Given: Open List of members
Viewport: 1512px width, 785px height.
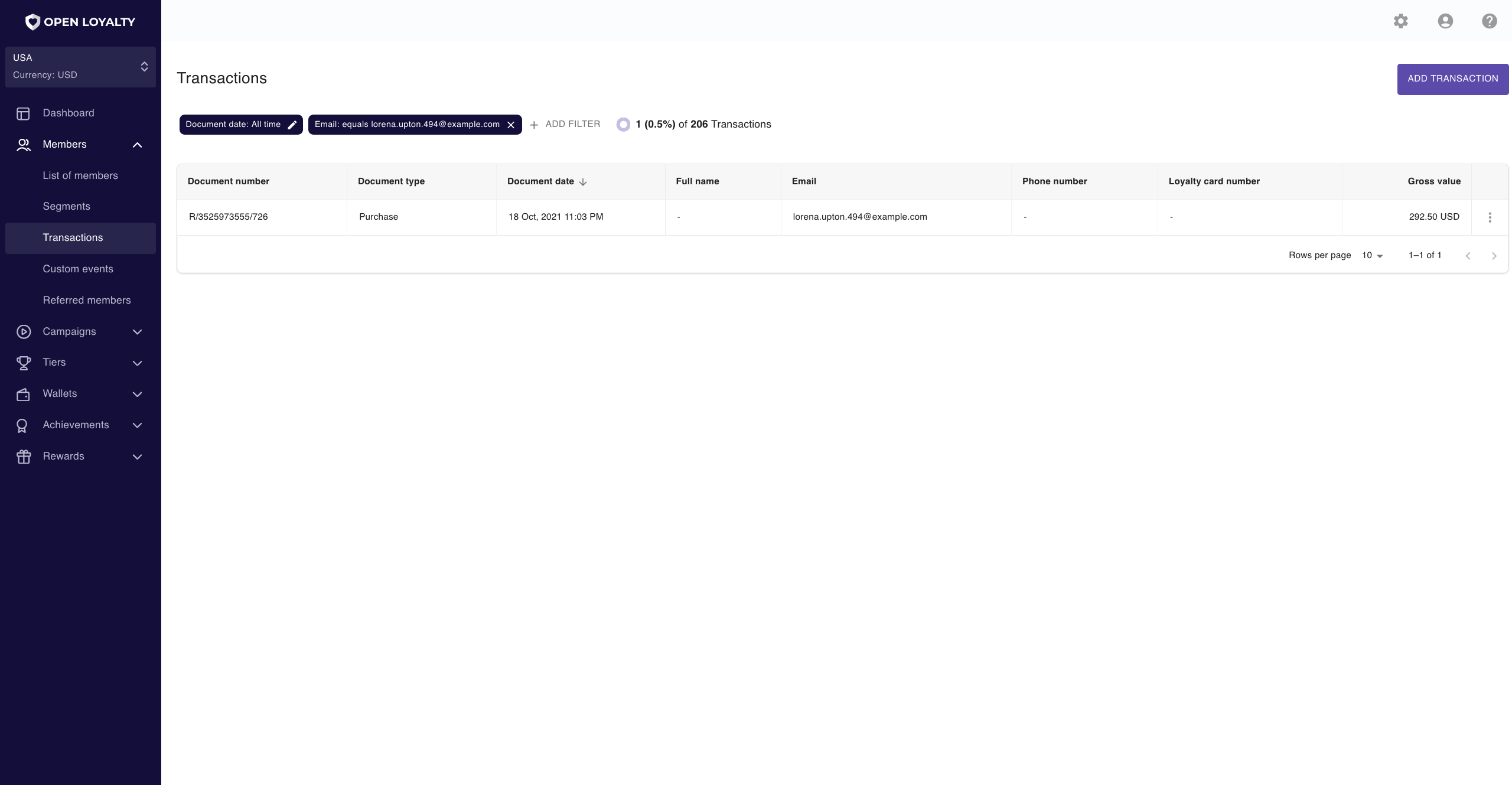Looking at the screenshot, I should pos(80,175).
